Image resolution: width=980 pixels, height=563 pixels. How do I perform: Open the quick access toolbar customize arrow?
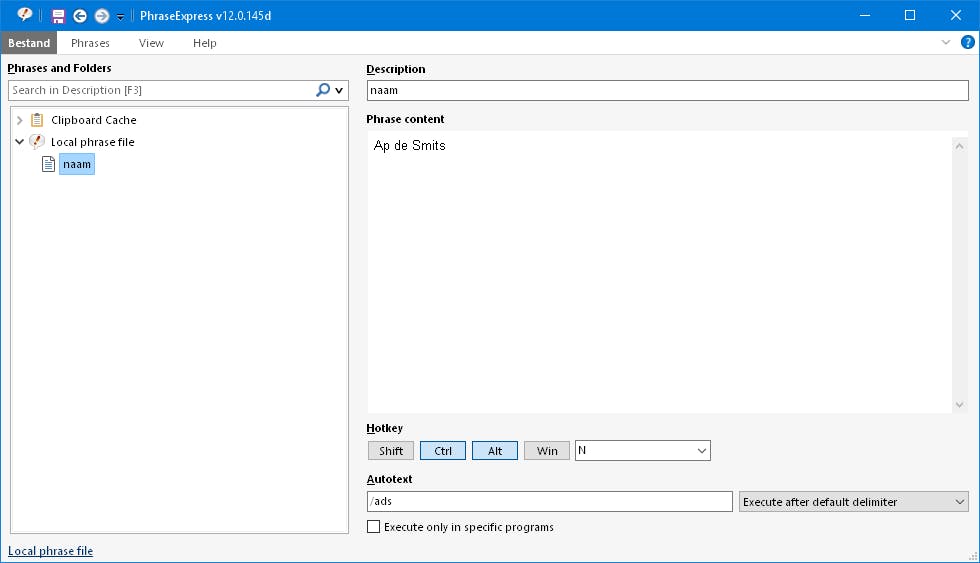(x=120, y=17)
